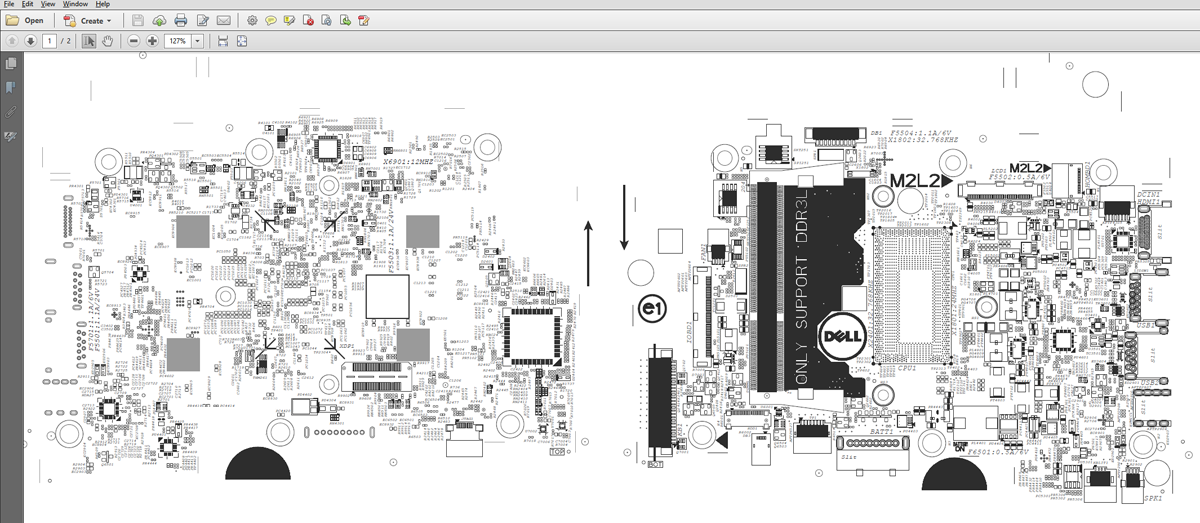Image resolution: width=1200 pixels, height=523 pixels.
Task: Click the Extract Pages icon with the green arrow
Action: [x=344, y=20]
